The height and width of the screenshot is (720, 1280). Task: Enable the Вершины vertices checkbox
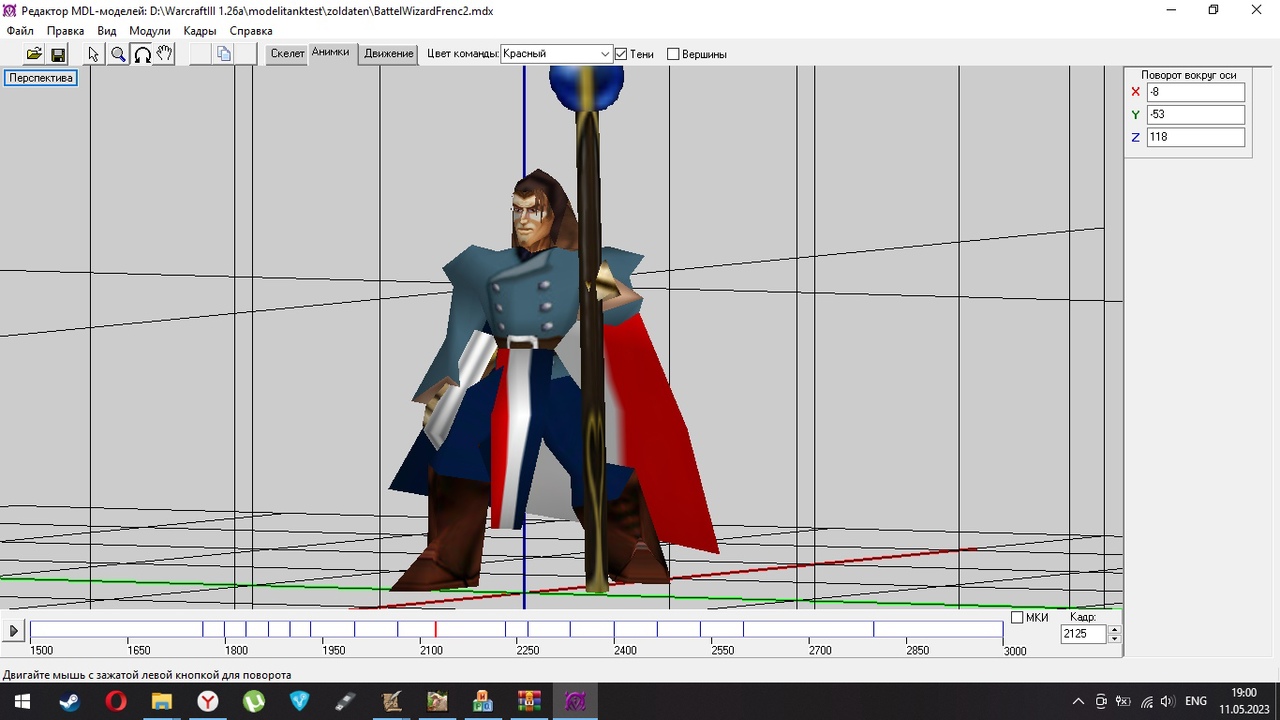(673, 54)
